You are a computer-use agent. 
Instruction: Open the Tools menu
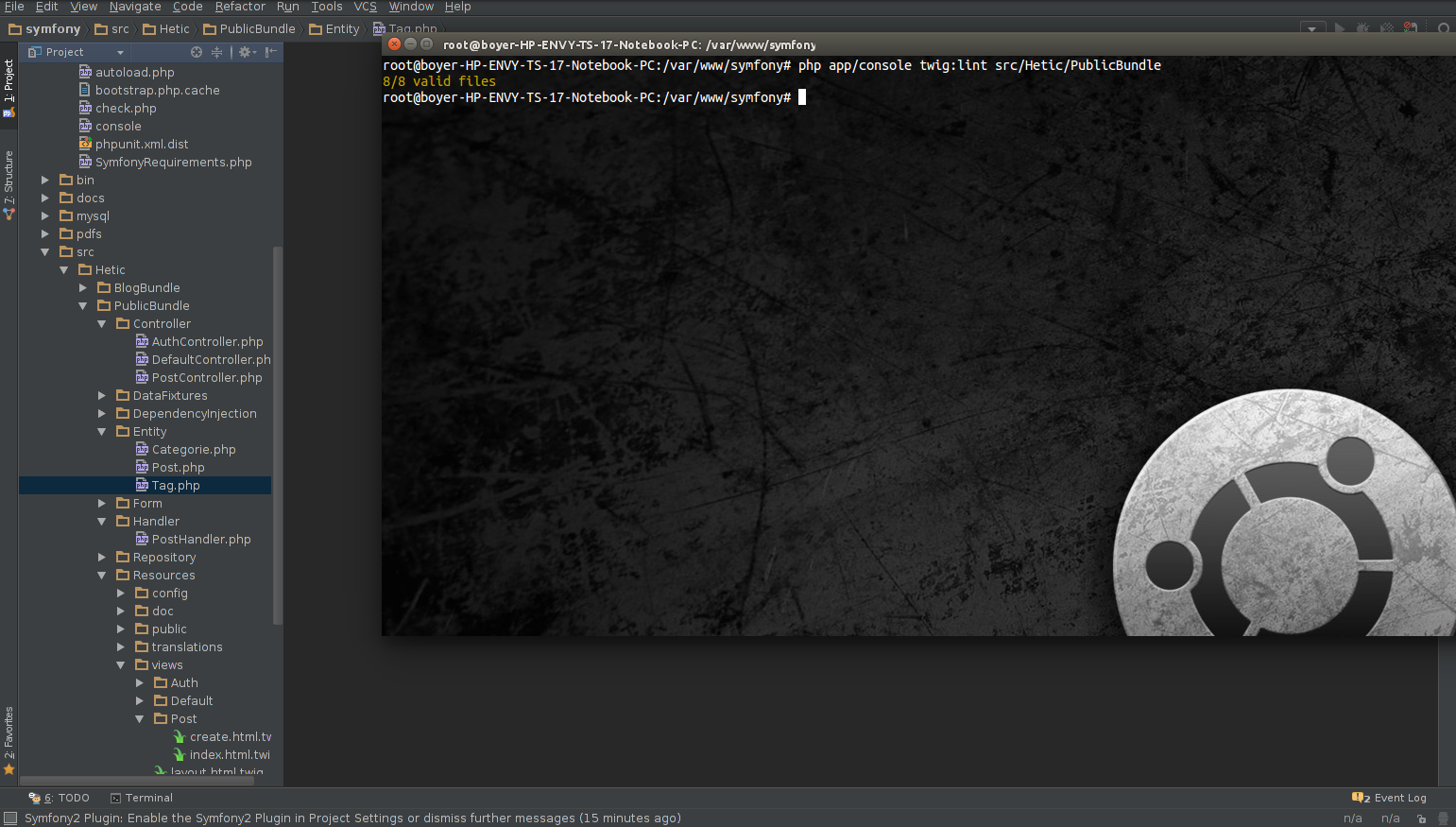click(327, 7)
